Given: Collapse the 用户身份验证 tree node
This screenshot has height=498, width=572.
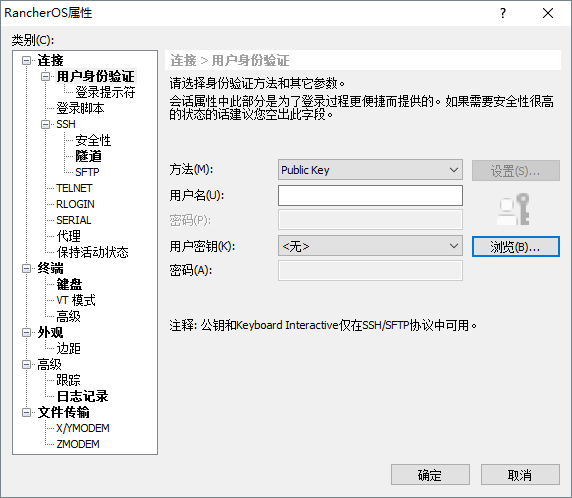Looking at the screenshot, I should tap(45, 76).
